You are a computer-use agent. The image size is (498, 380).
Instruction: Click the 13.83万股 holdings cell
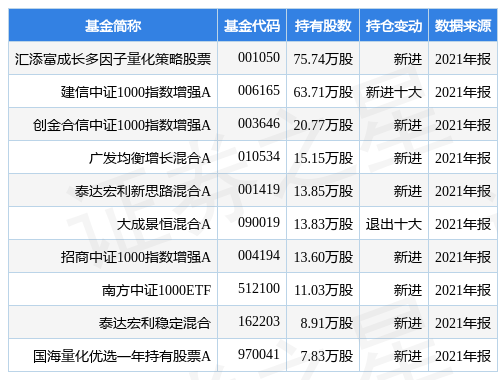pyautogui.click(x=323, y=224)
